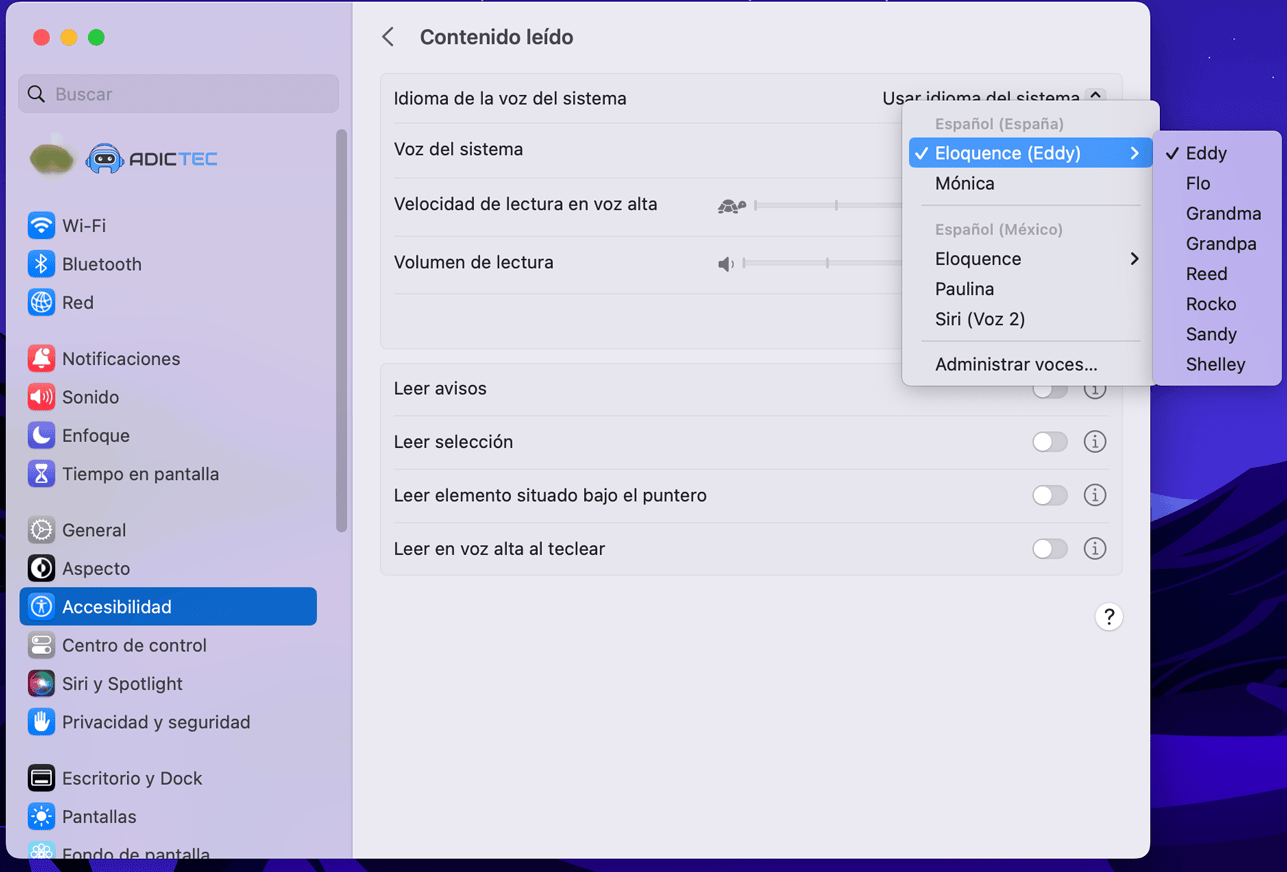The image size is (1287, 872).
Task: Enable Leer en voz alta al teclear
Action: pyautogui.click(x=1050, y=548)
